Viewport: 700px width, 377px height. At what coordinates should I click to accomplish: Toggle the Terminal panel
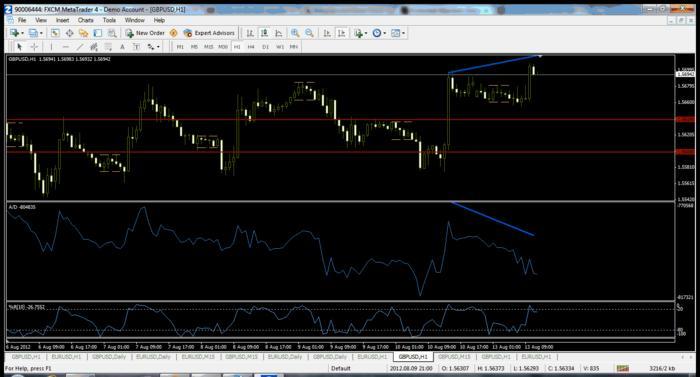click(98, 33)
